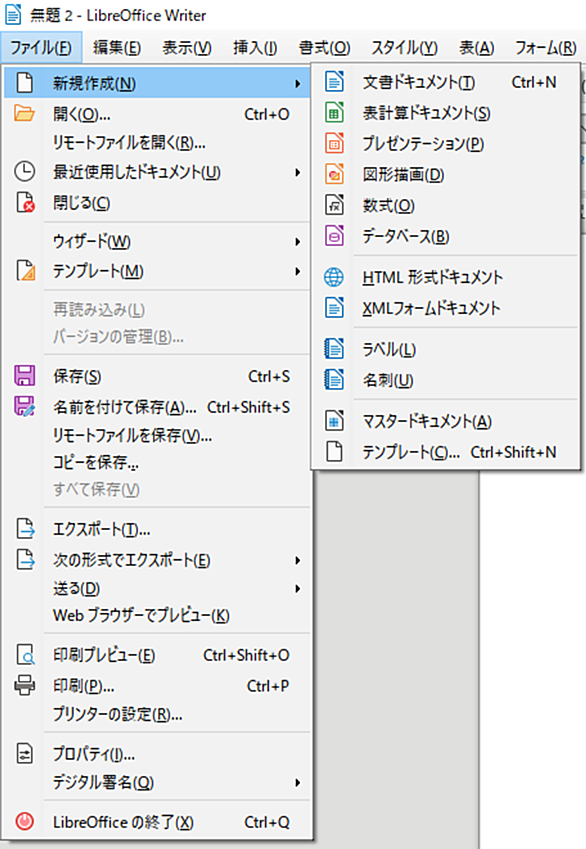This screenshot has width=586, height=849.
Task: Open the 書式(O) menu
Action: (324, 48)
